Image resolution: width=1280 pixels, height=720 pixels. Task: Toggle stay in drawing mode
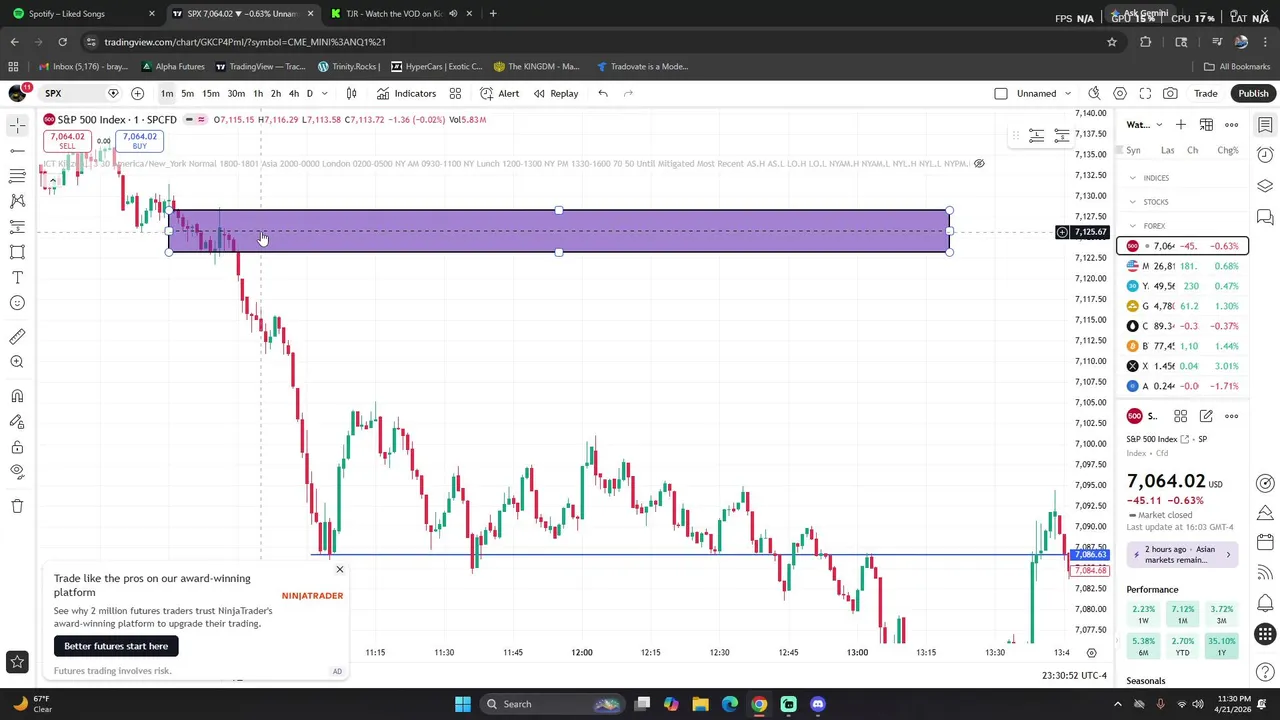(17, 421)
